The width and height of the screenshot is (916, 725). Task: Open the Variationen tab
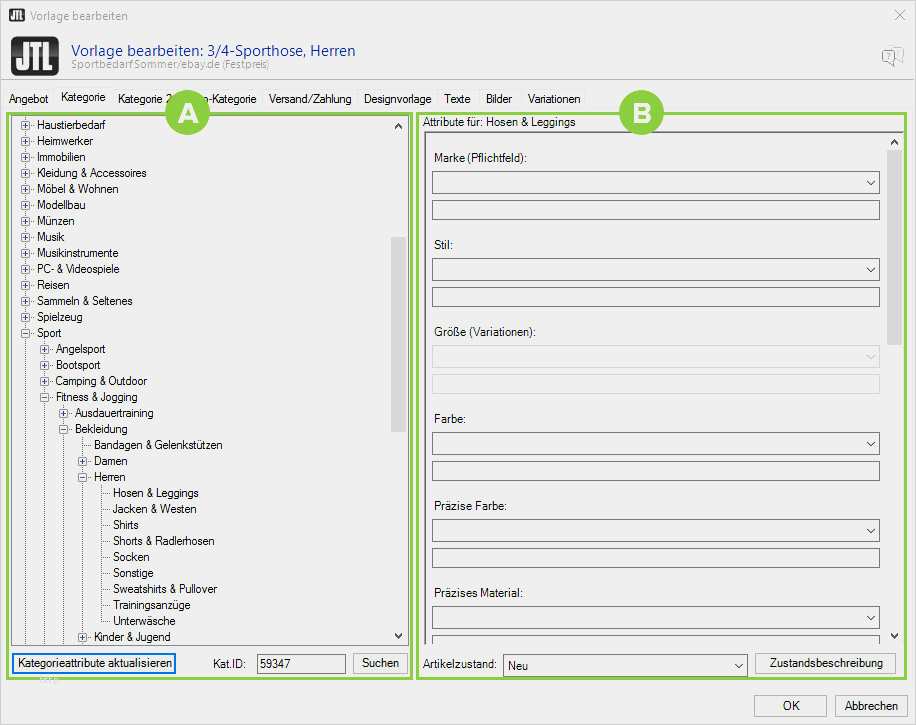[x=554, y=99]
